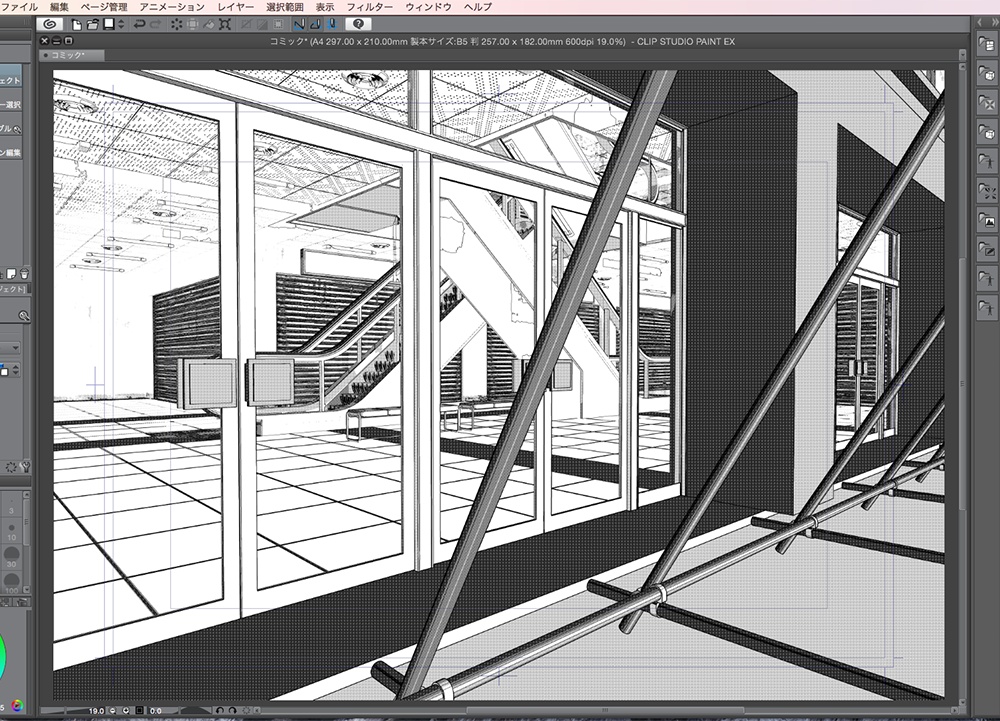Select brush size 100 preset

[11, 583]
